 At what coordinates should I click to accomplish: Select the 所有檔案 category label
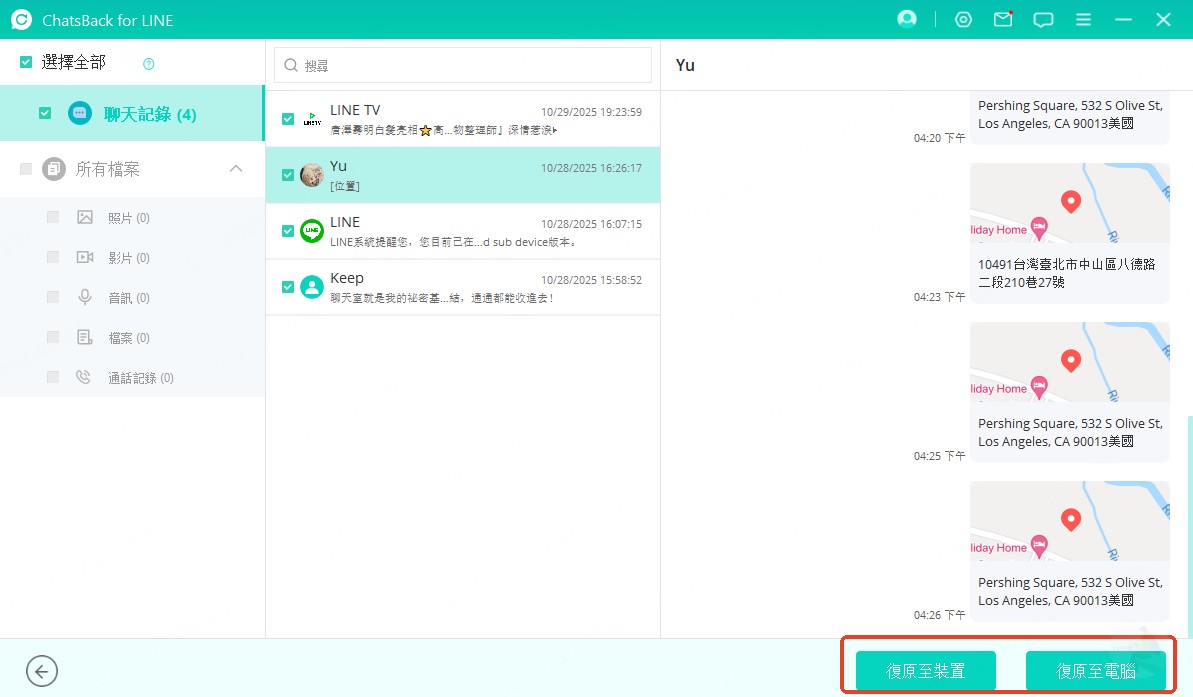107,169
